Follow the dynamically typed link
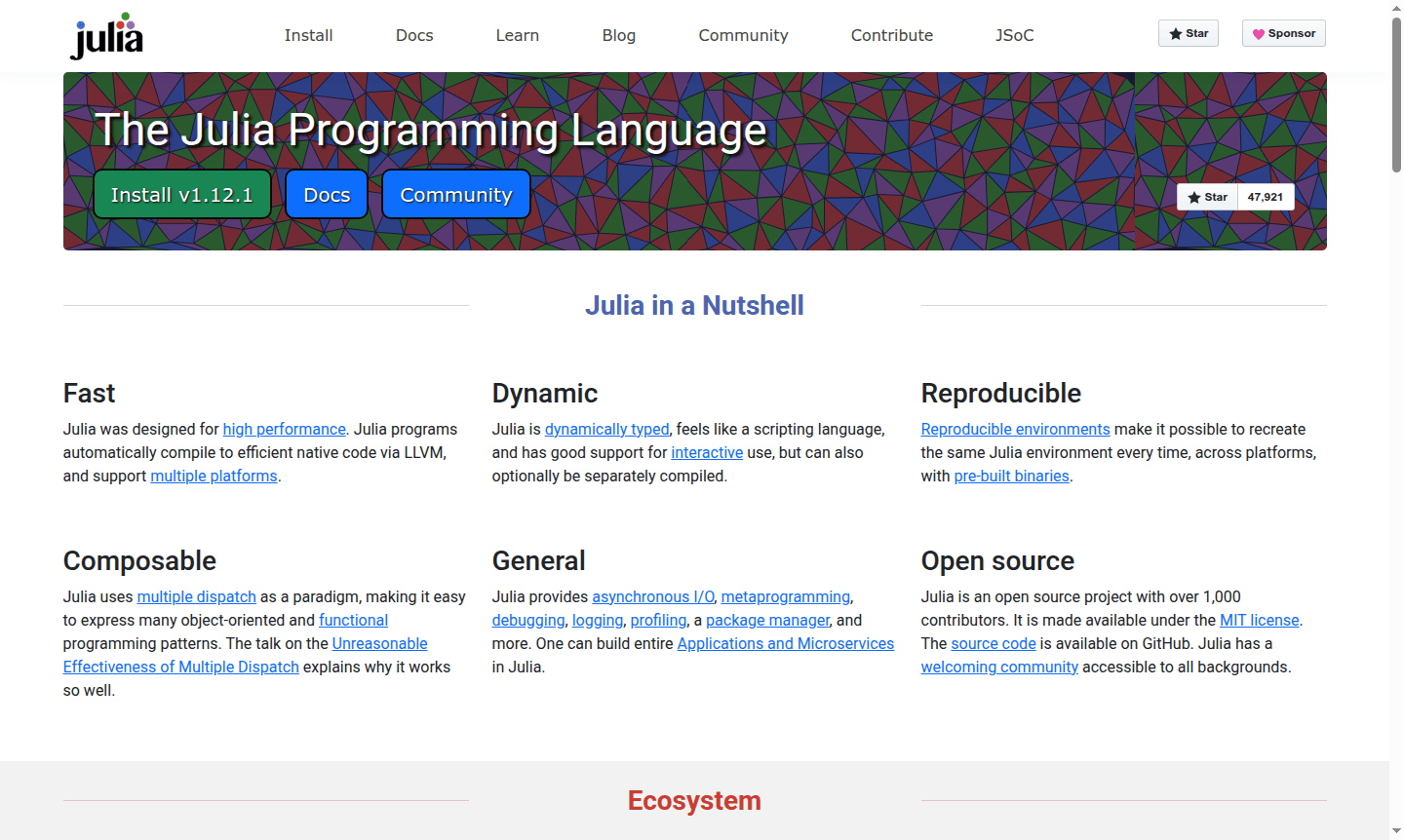Image resolution: width=1404 pixels, height=840 pixels. click(606, 429)
